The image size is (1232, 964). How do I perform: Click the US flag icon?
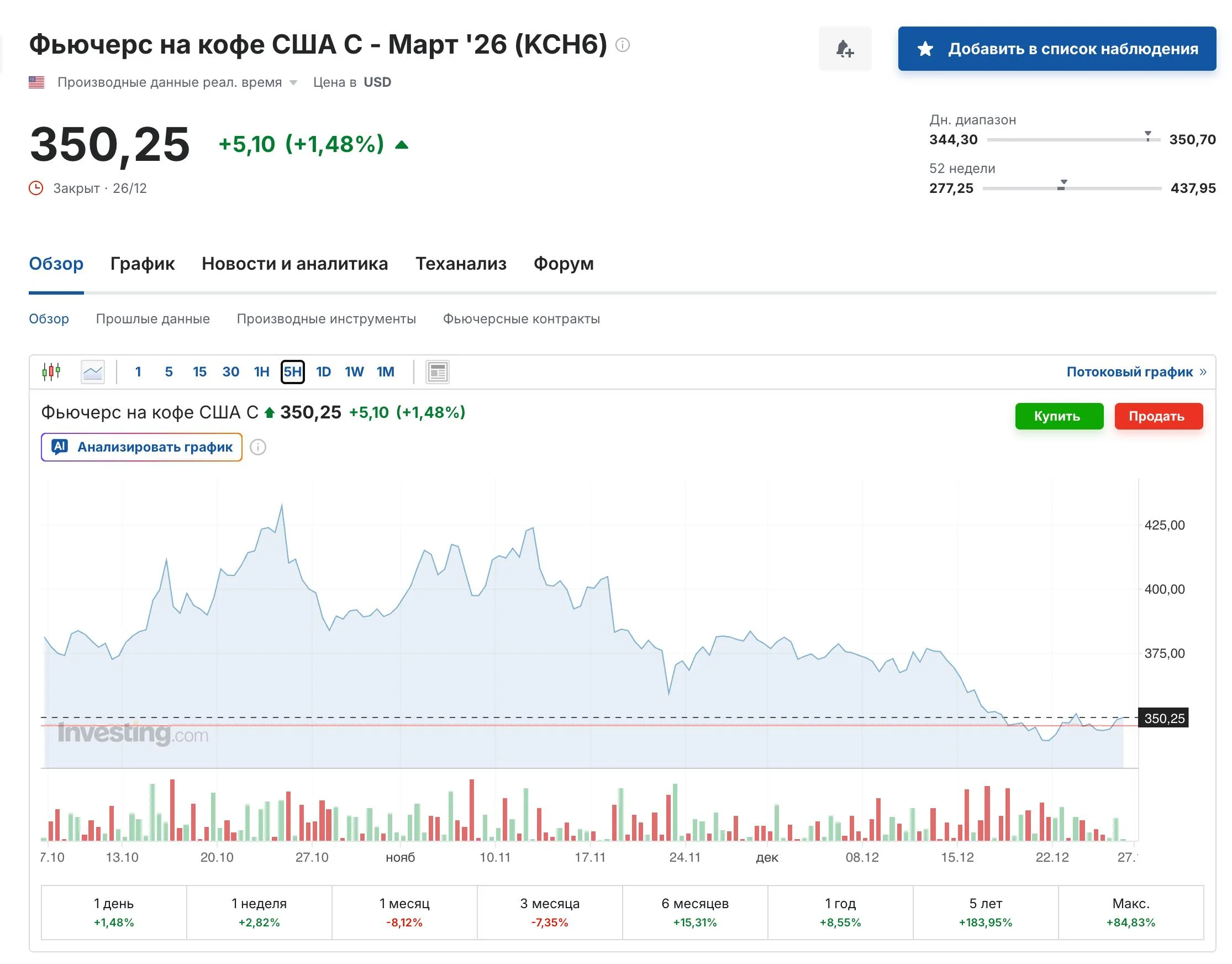(36, 82)
